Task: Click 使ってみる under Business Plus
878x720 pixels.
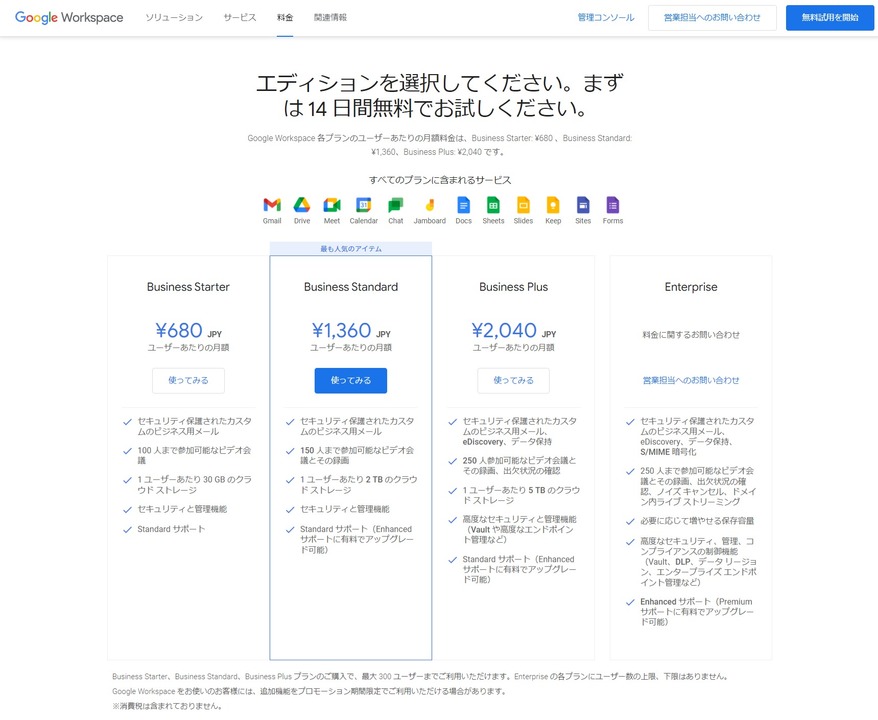Action: [513, 380]
